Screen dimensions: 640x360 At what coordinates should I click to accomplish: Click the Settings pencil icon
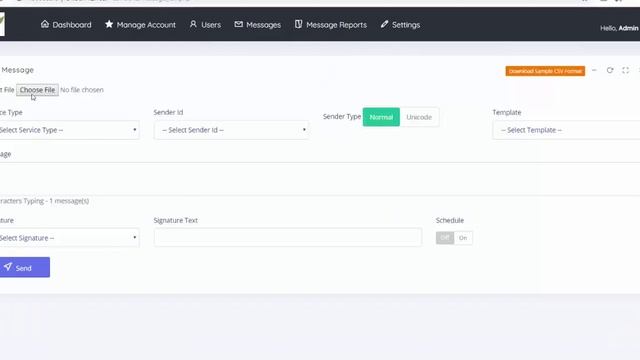[384, 24]
